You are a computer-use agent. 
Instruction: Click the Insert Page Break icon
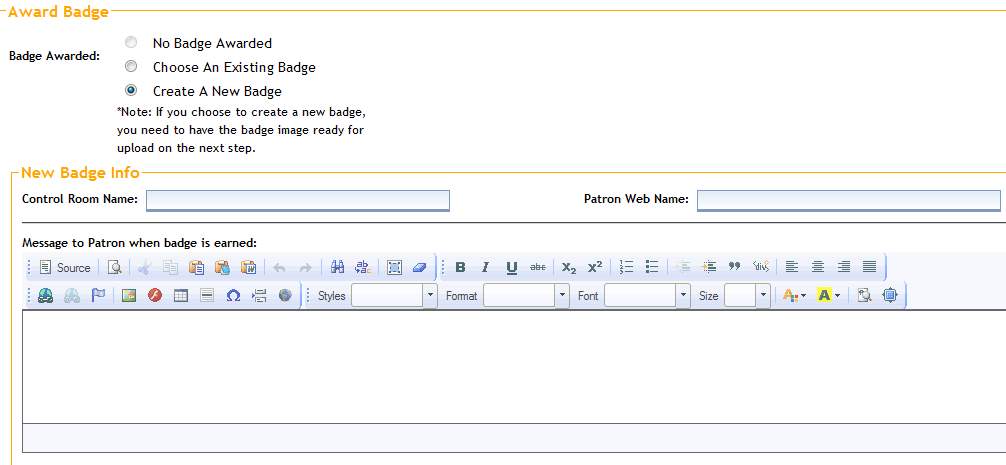(259, 296)
